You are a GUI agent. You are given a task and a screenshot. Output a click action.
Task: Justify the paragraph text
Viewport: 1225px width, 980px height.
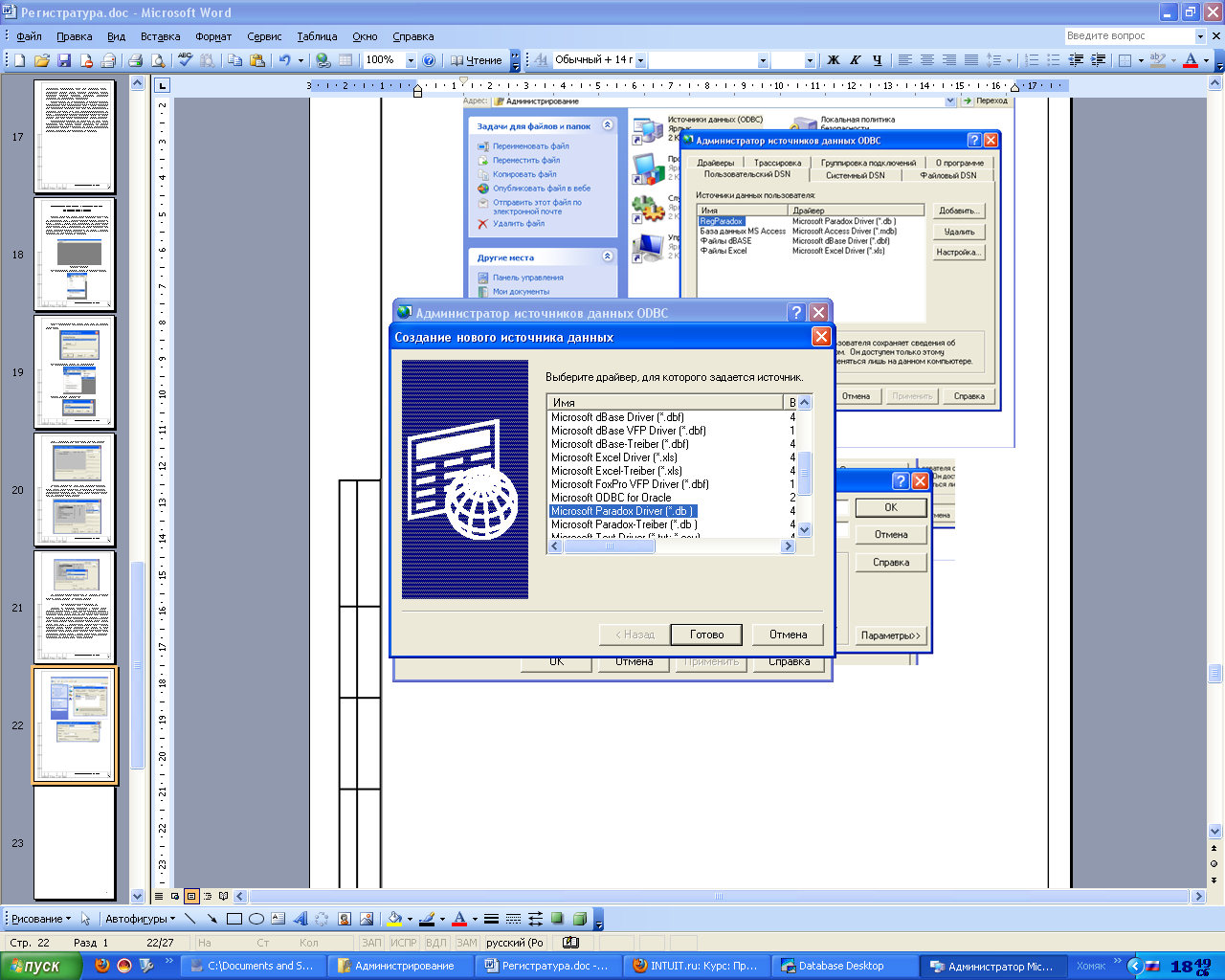tap(970, 60)
